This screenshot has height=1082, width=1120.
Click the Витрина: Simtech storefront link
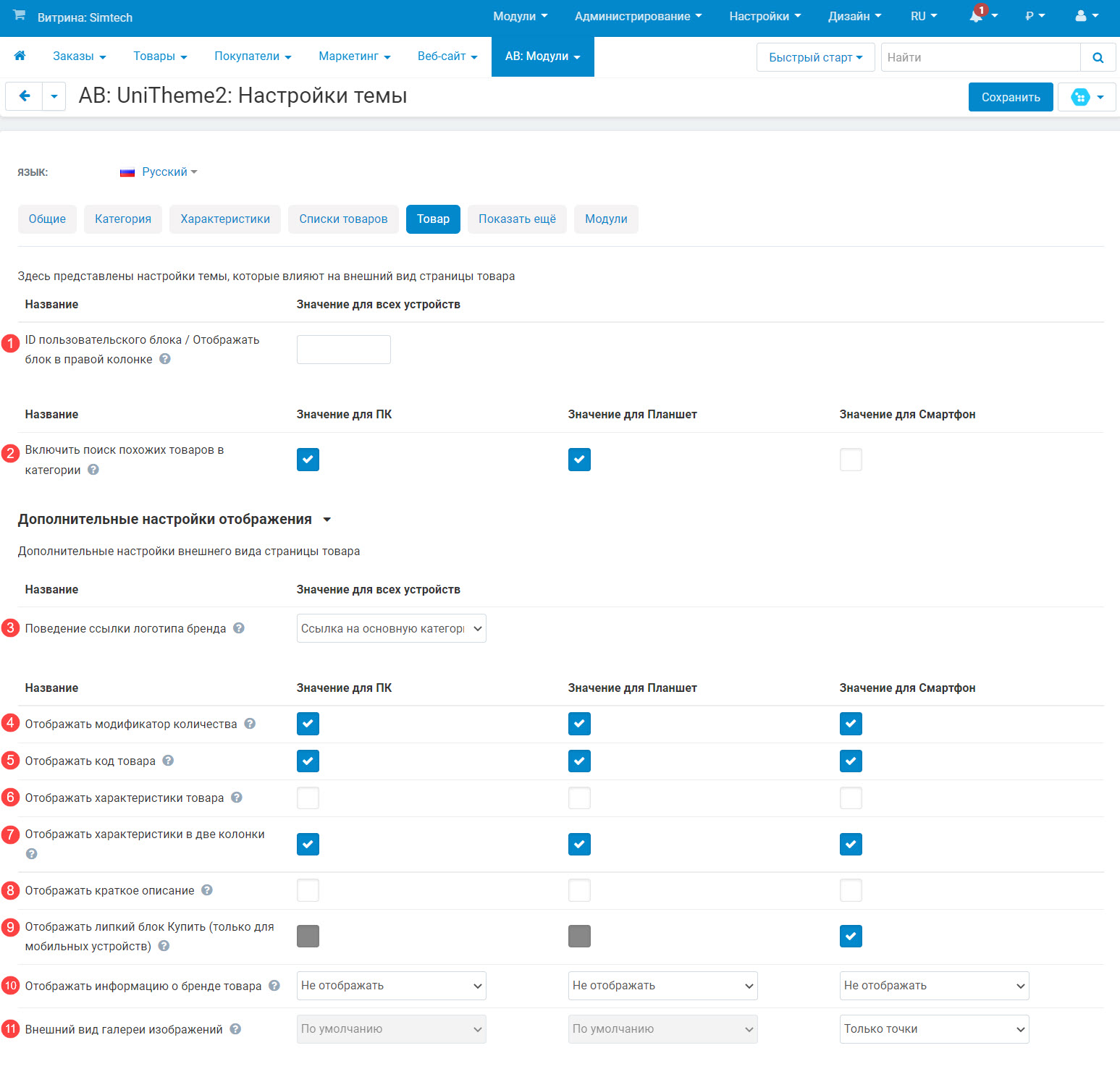tap(85, 17)
